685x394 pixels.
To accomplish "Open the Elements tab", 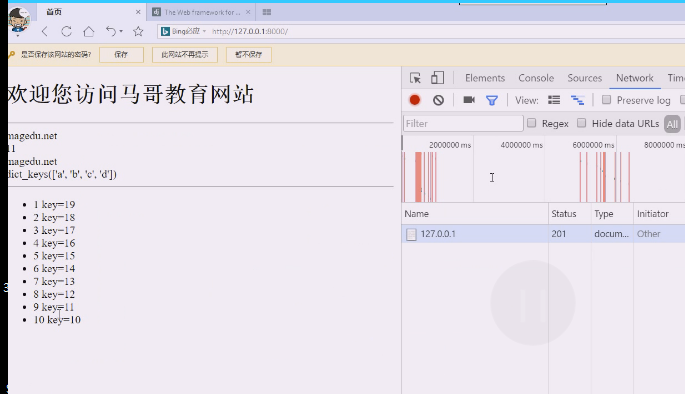I will coord(485,78).
